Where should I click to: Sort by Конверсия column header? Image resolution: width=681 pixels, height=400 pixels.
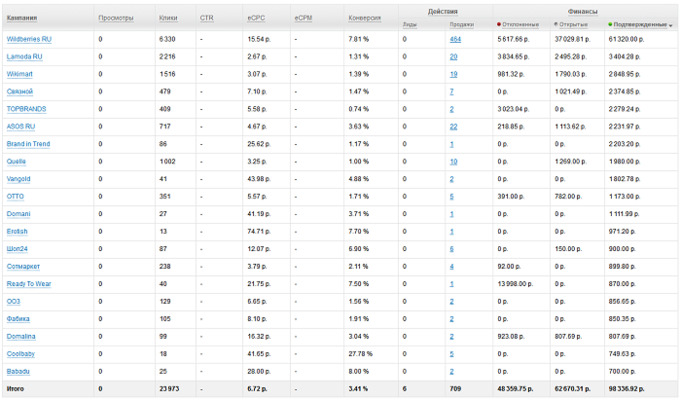(x=364, y=18)
